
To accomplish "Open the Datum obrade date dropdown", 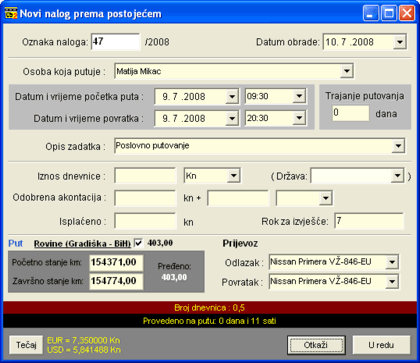I will (399, 42).
